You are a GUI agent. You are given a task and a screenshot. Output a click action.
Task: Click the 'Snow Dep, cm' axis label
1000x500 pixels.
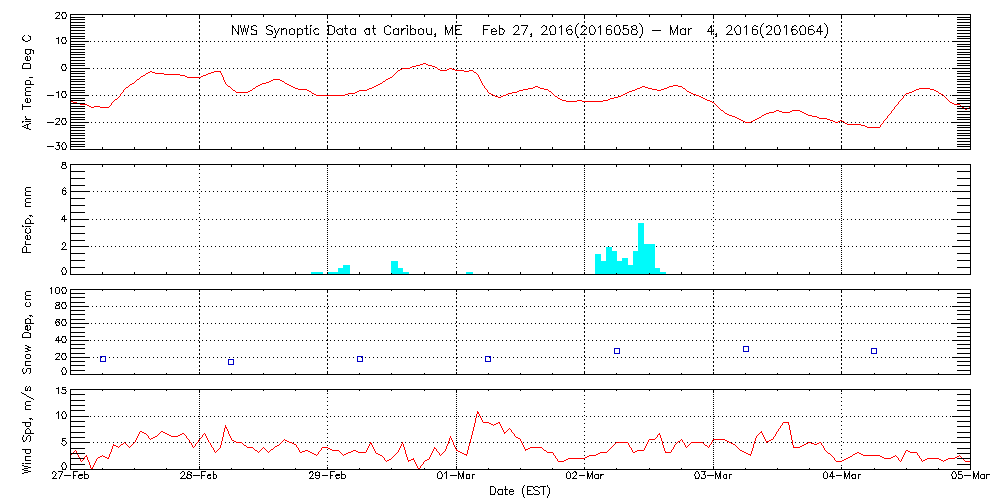pyautogui.click(x=27, y=332)
